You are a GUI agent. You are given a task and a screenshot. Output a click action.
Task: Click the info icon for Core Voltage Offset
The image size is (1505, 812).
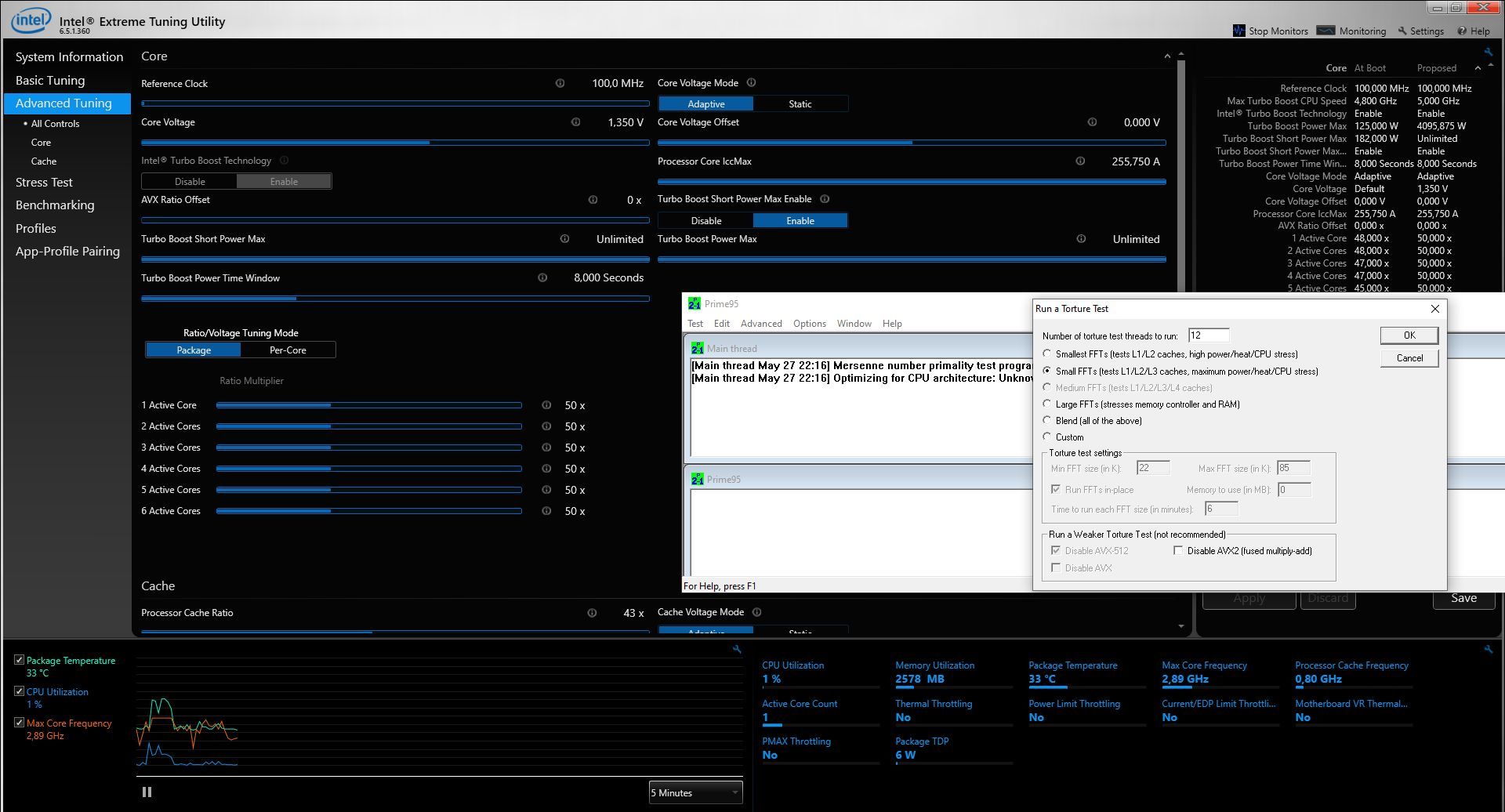[x=1092, y=122]
